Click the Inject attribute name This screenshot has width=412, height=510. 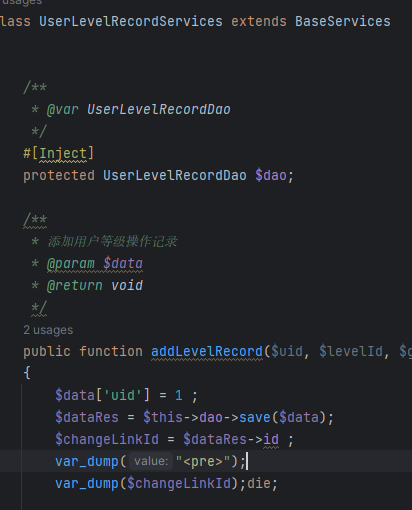pyautogui.click(x=63, y=154)
